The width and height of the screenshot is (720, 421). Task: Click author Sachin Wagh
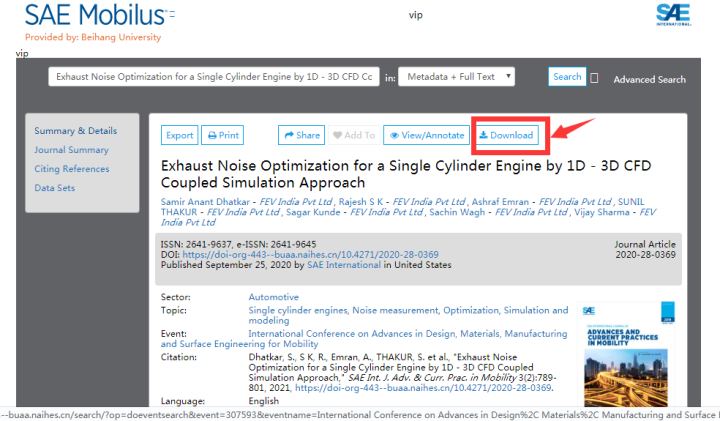pyautogui.click(x=457, y=212)
